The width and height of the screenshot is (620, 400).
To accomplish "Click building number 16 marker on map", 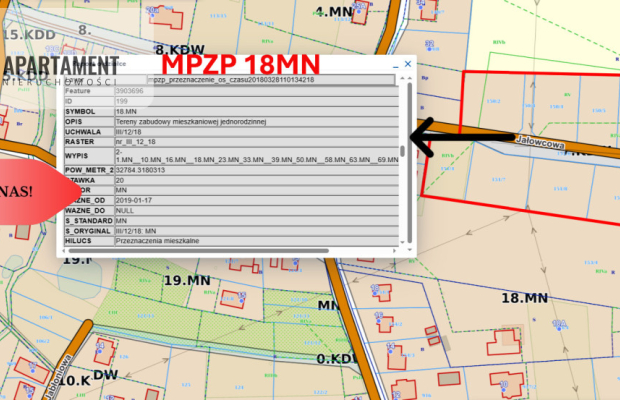I will point(378,316).
